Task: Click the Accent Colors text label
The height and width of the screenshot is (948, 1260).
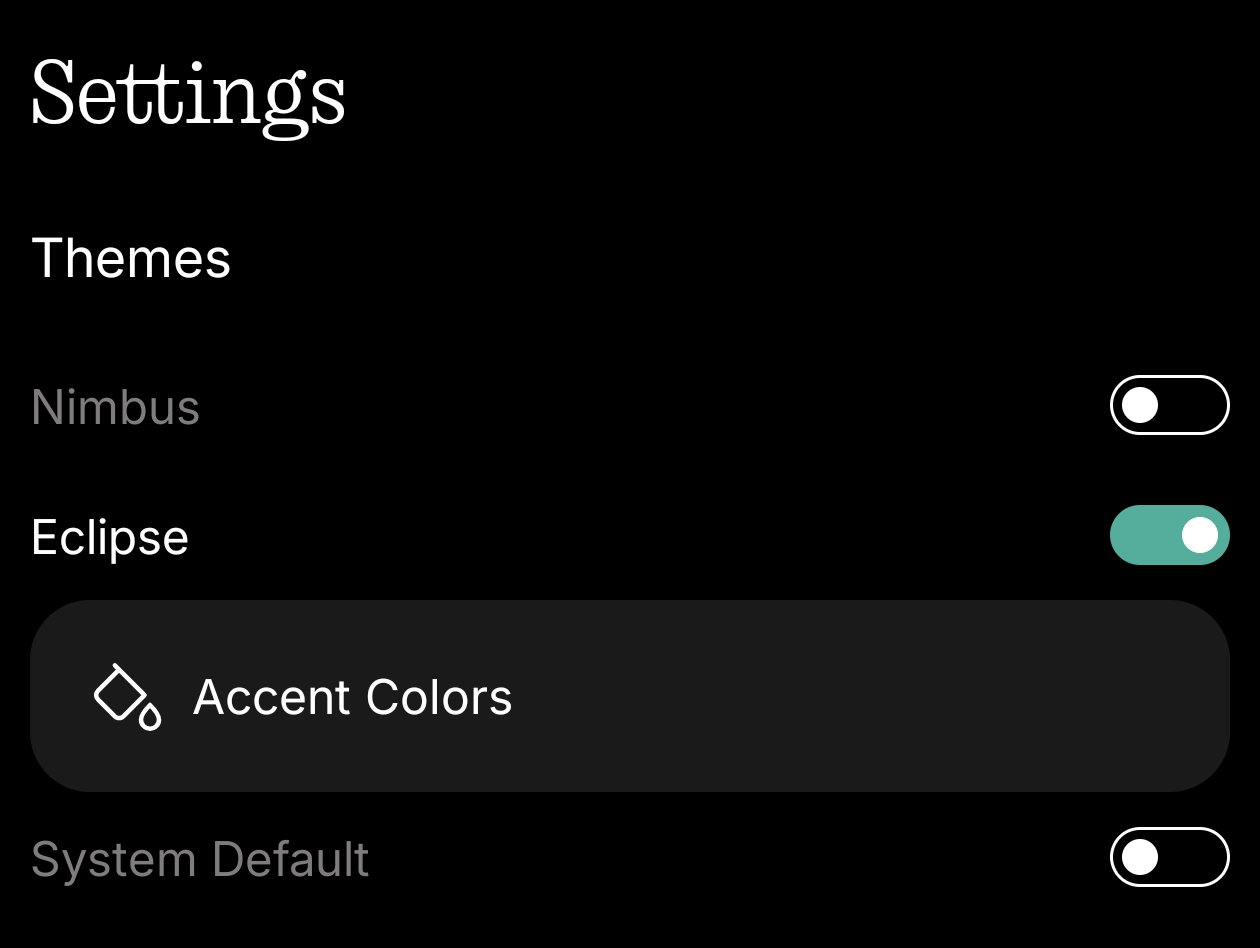Action: [x=352, y=697]
